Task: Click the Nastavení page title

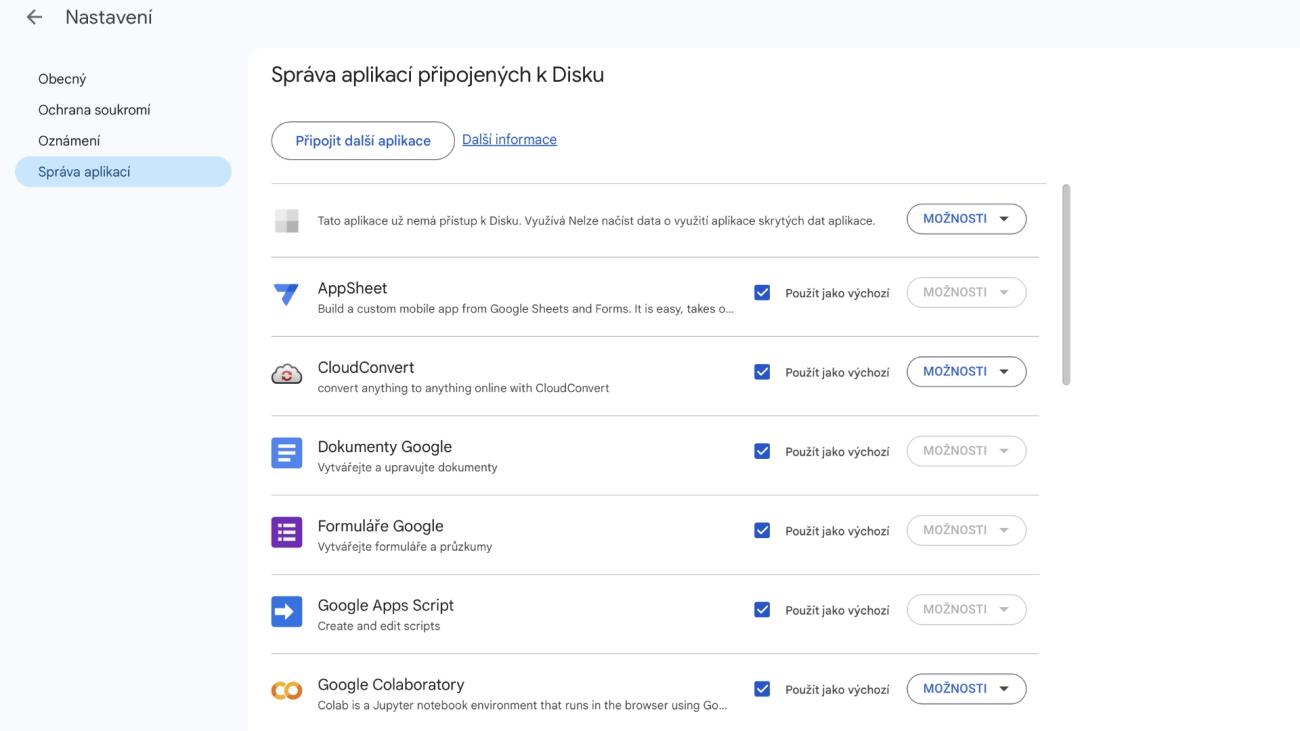Action: click(109, 17)
